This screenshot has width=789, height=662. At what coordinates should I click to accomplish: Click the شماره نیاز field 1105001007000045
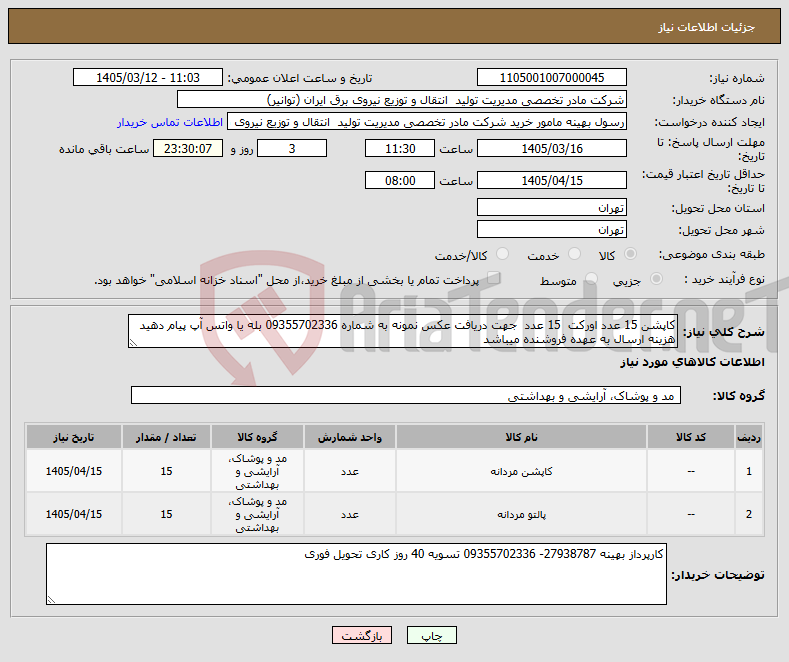pos(552,77)
